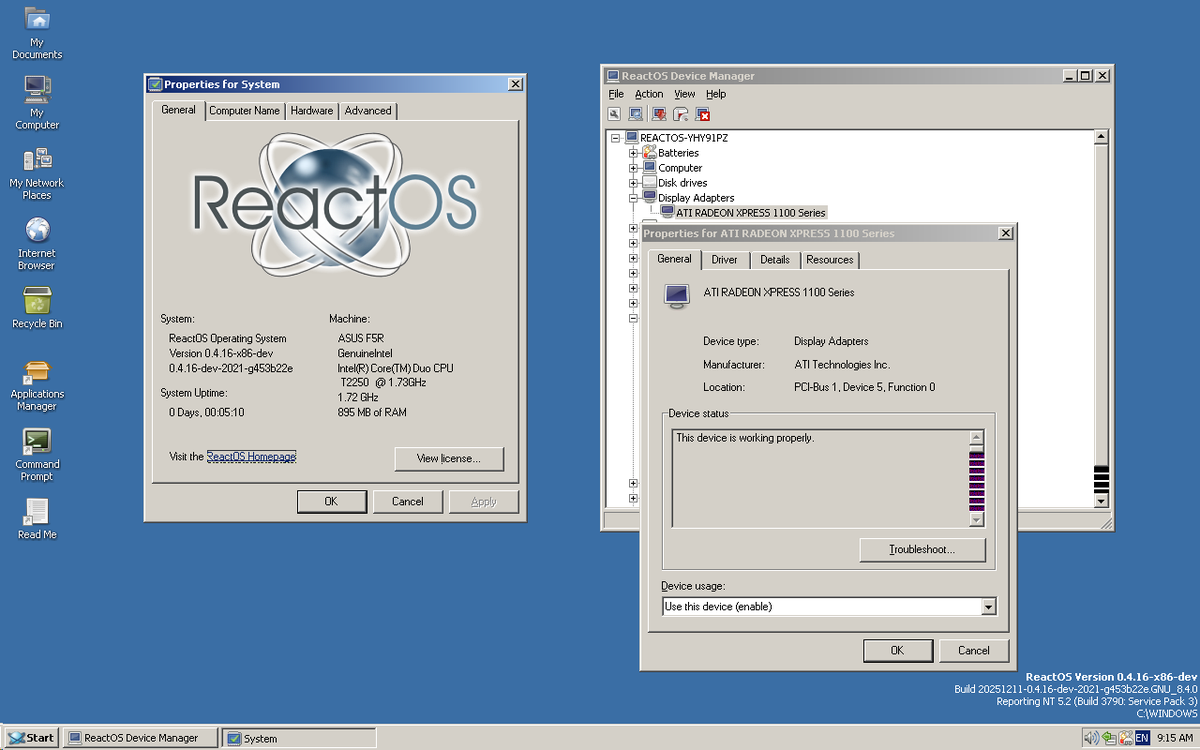Image resolution: width=1200 pixels, height=750 pixels.
Task: Click the Troubleshoot button
Action: [x=921, y=549]
